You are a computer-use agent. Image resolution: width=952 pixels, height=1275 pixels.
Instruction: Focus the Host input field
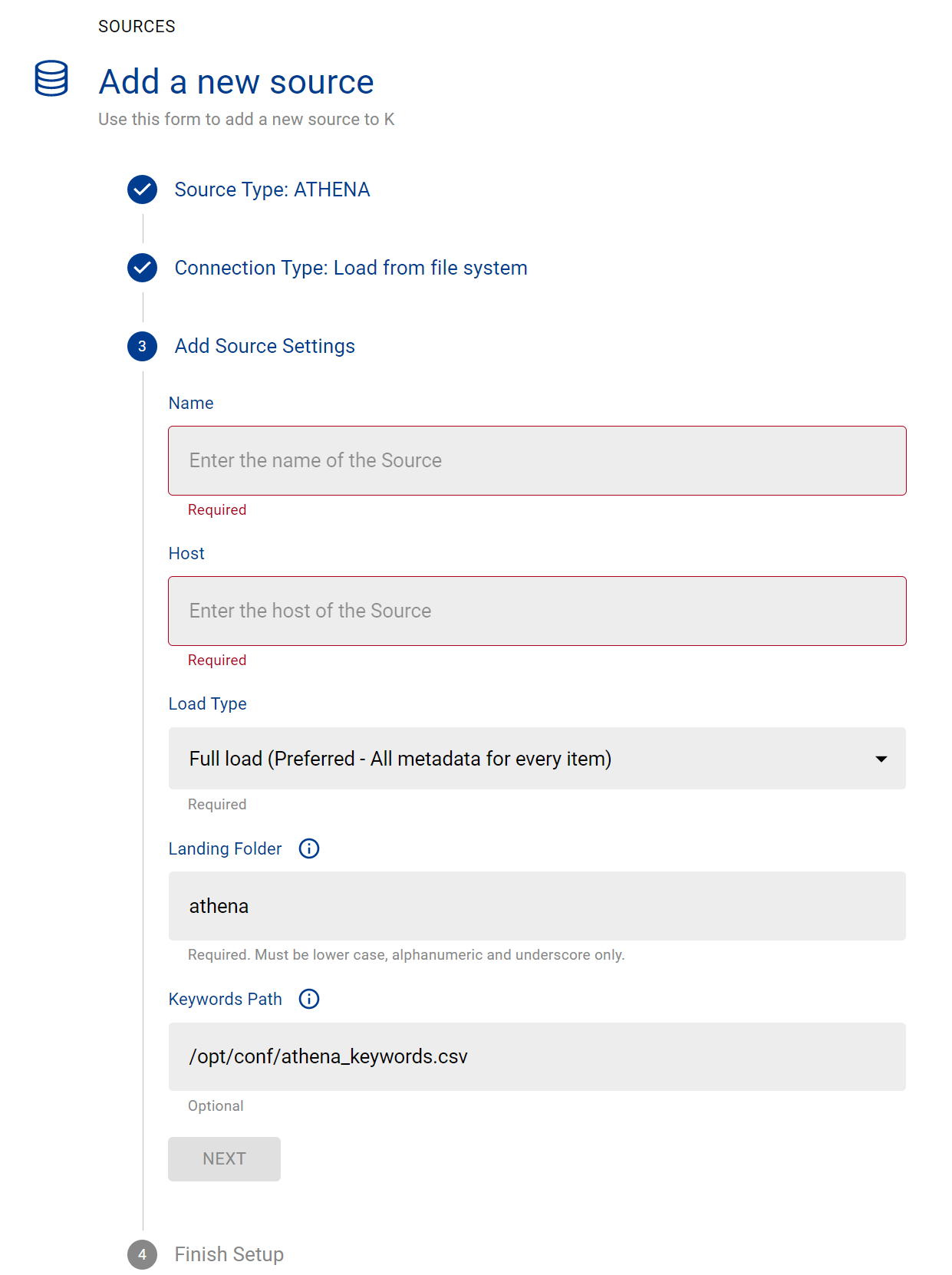(x=537, y=611)
